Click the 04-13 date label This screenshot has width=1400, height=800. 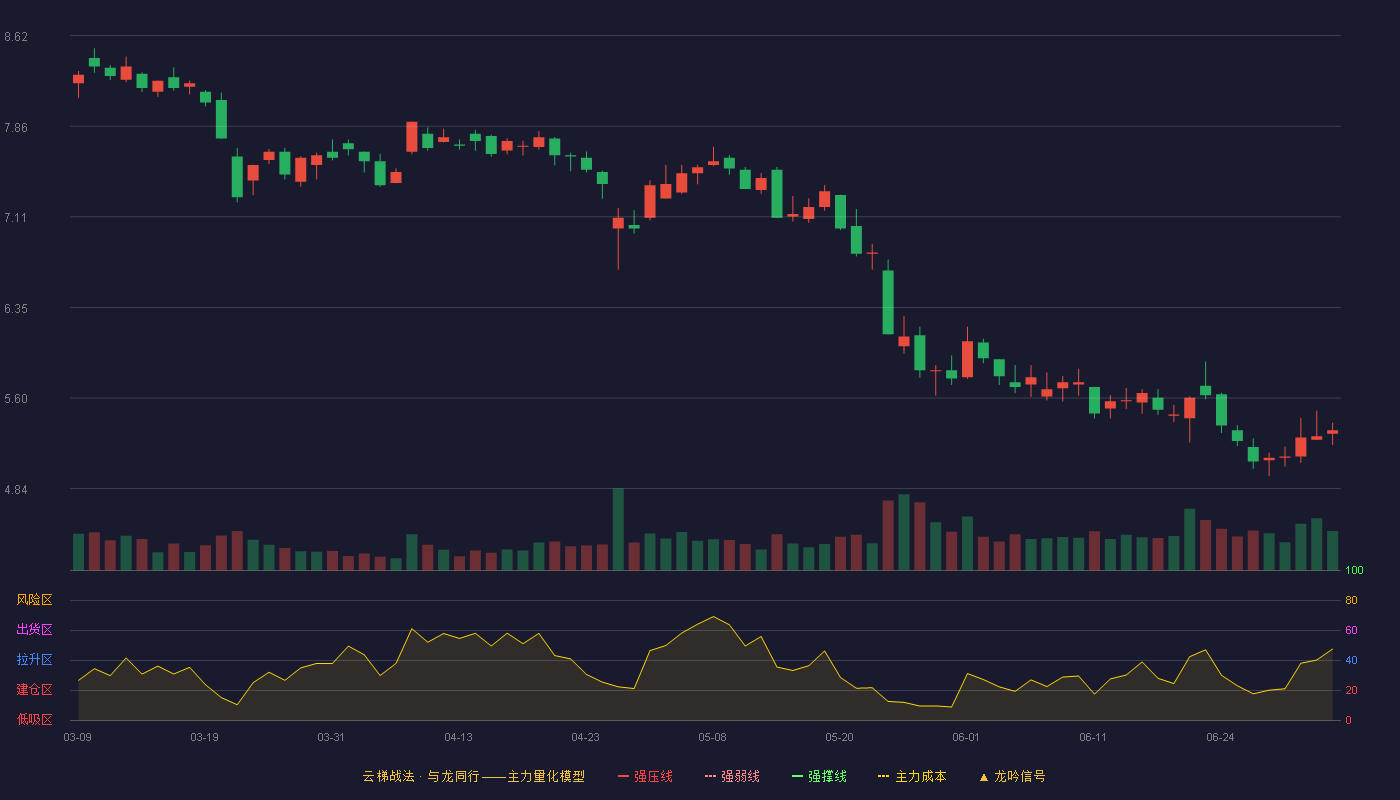pos(458,737)
